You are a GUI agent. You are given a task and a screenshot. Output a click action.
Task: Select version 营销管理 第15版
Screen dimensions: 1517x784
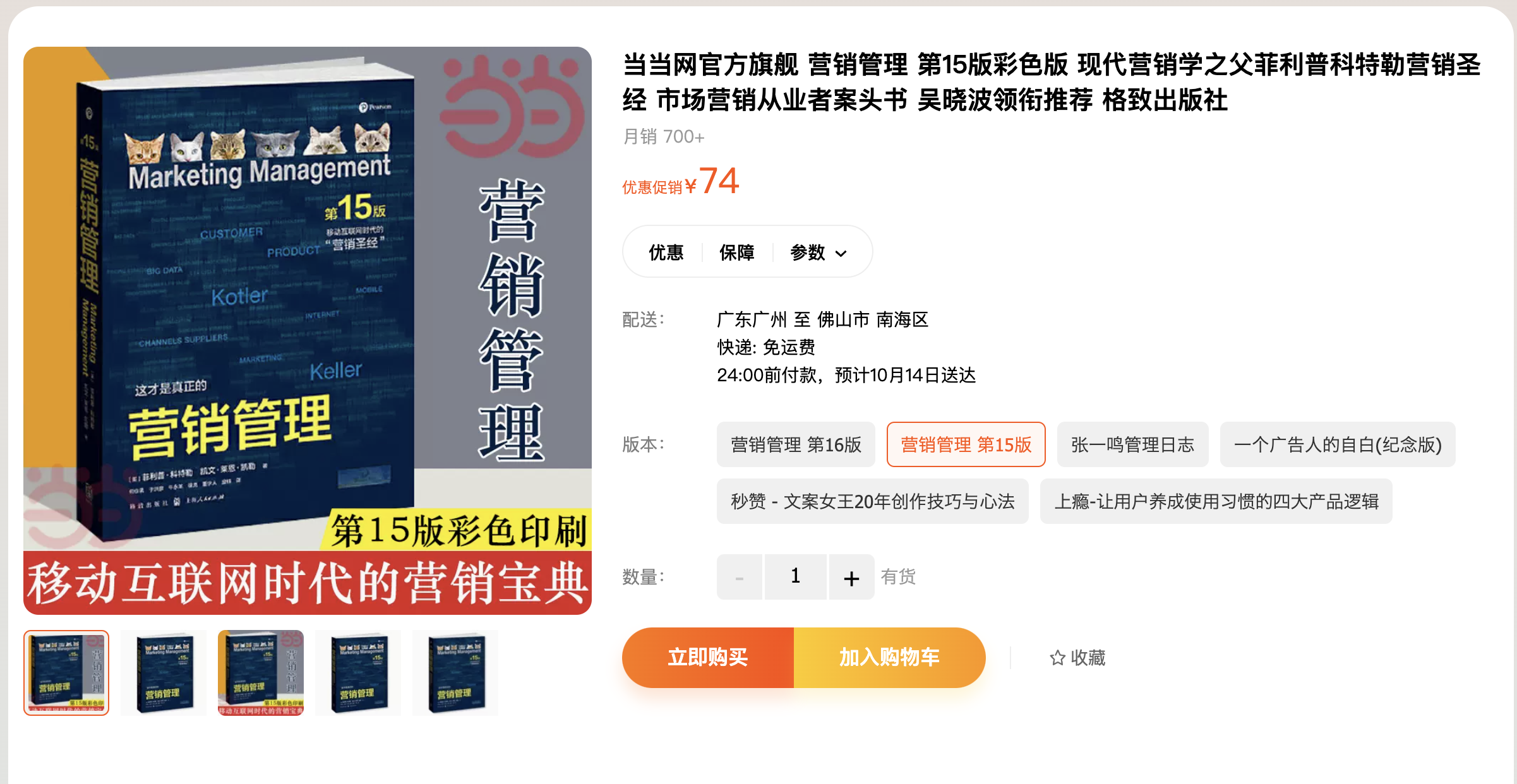click(966, 444)
